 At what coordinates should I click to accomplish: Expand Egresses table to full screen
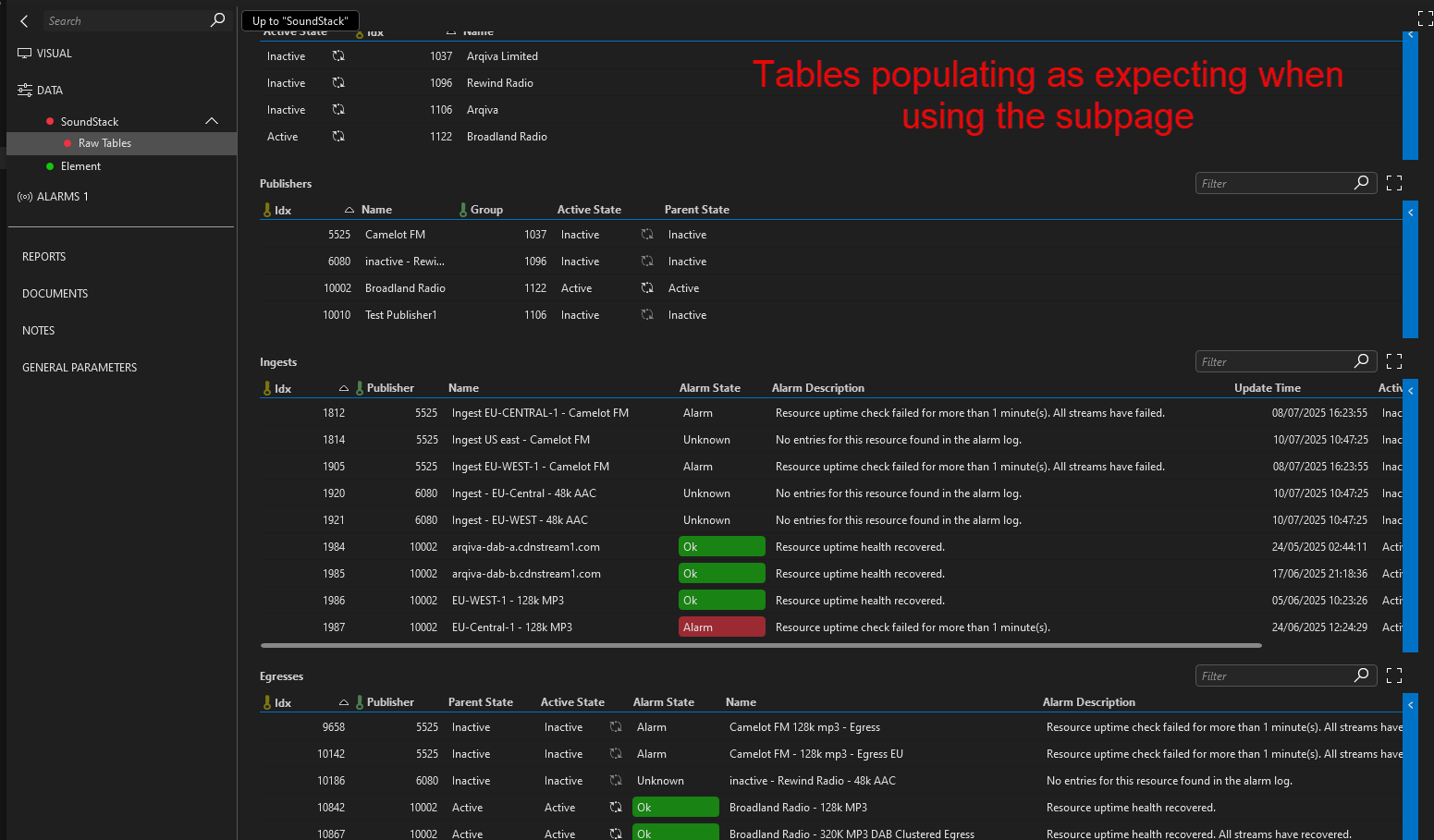coord(1394,676)
